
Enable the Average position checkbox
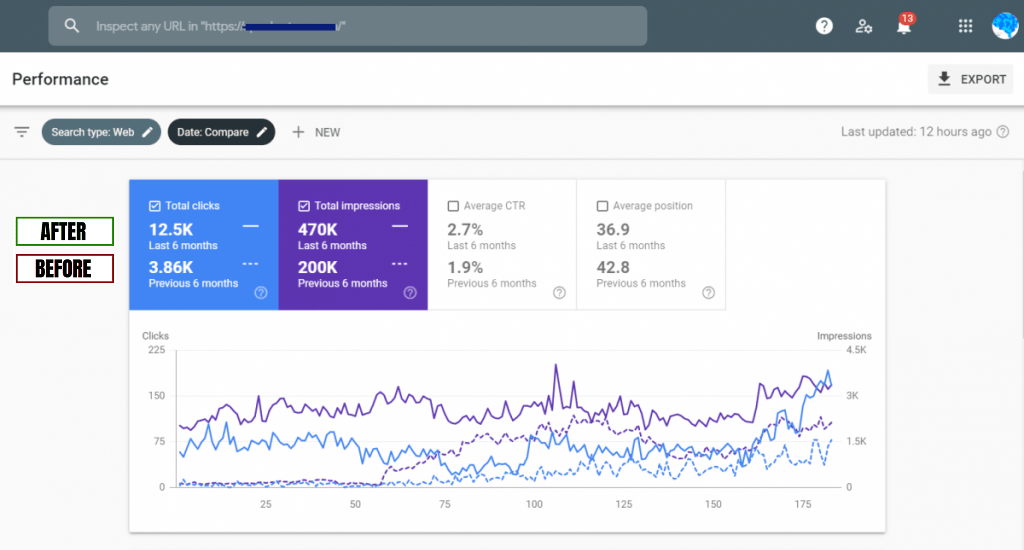[602, 206]
